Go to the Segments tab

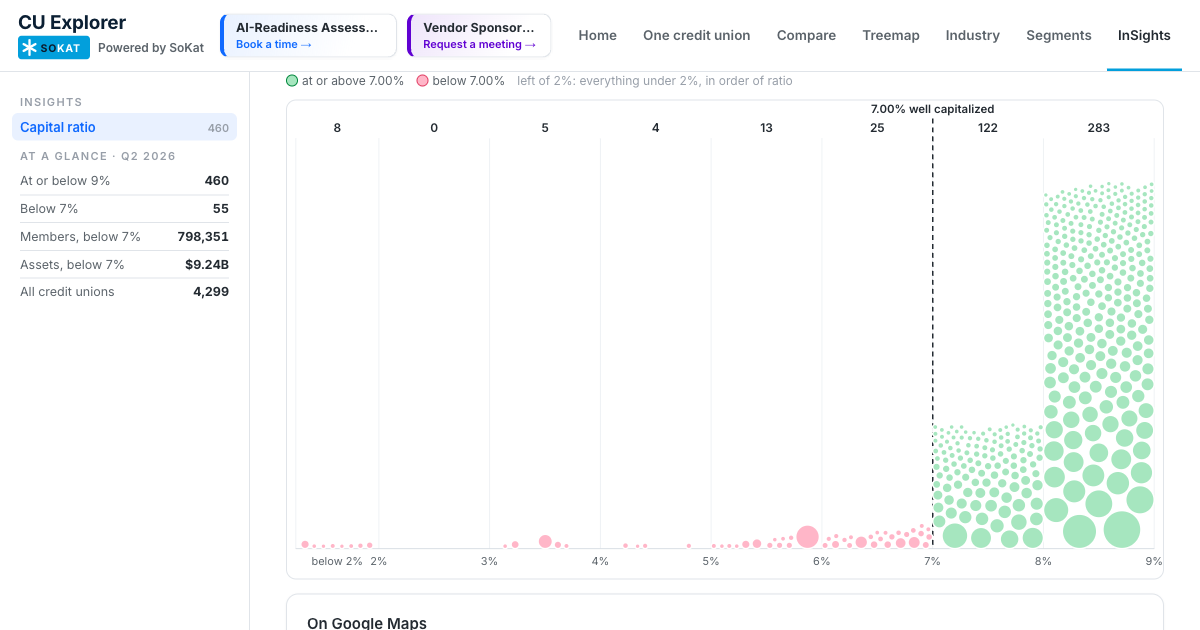tap(1059, 35)
